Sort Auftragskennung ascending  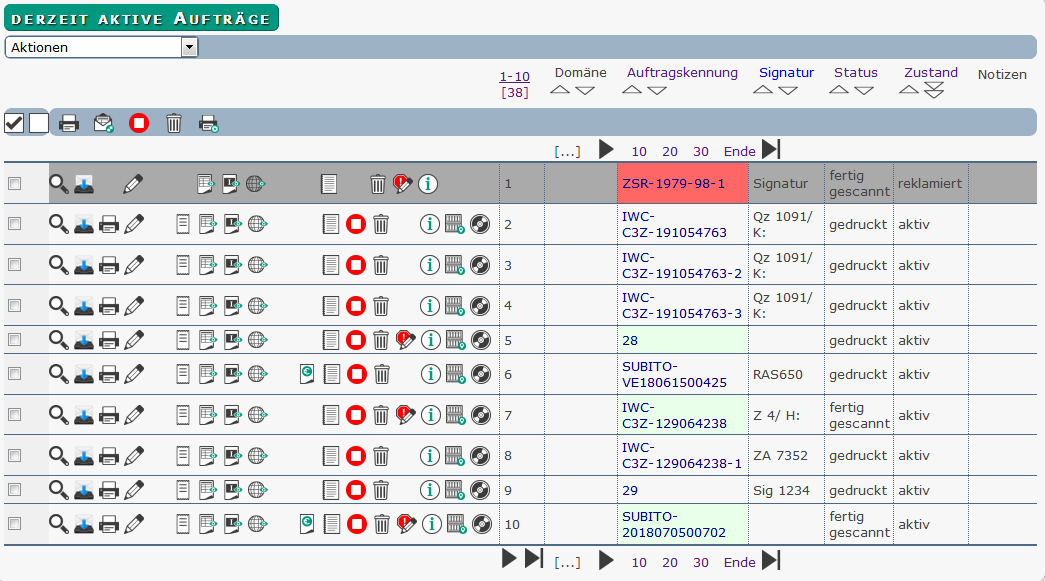[x=632, y=90]
